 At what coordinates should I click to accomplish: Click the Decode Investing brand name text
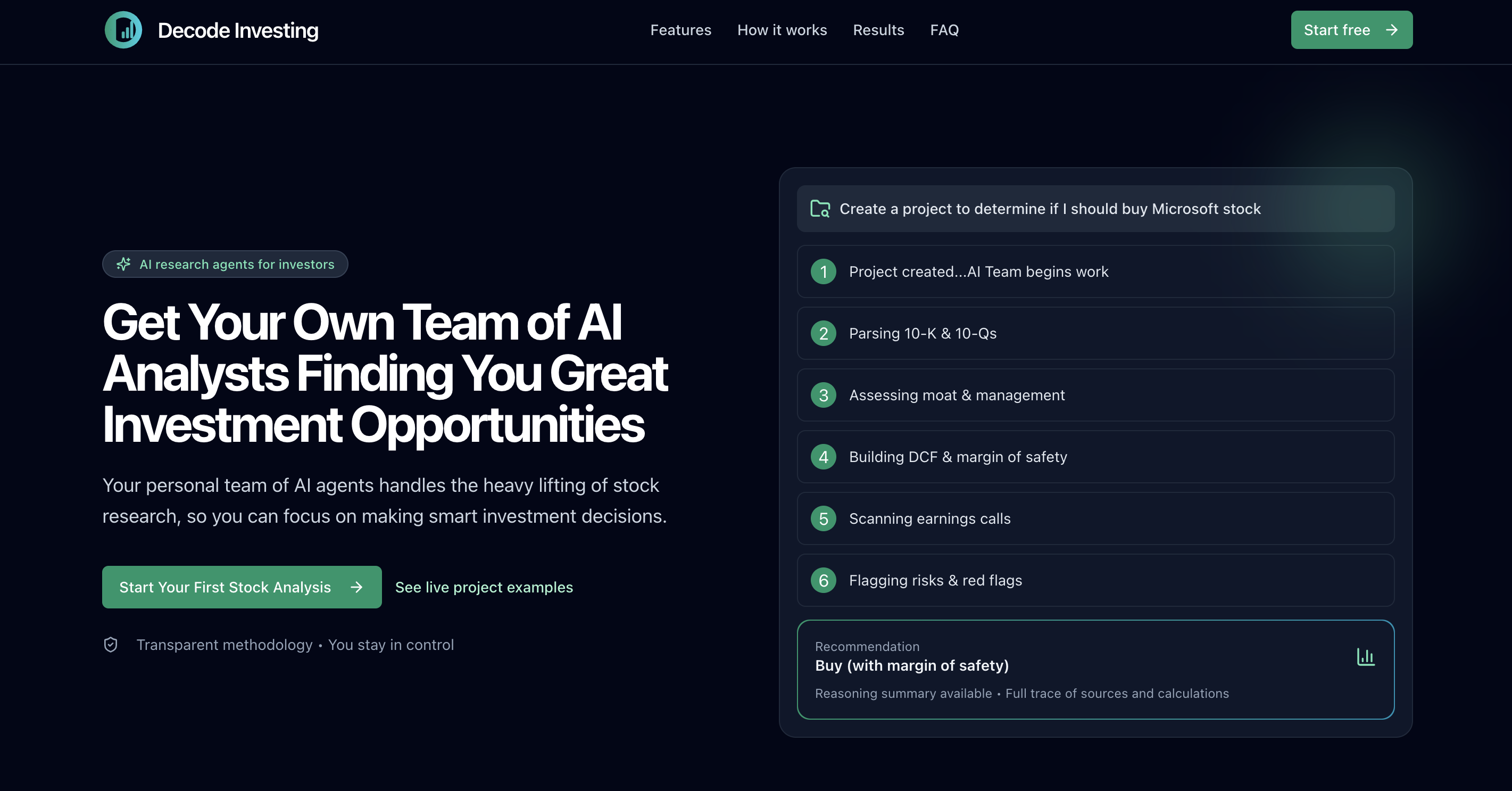[x=238, y=30]
